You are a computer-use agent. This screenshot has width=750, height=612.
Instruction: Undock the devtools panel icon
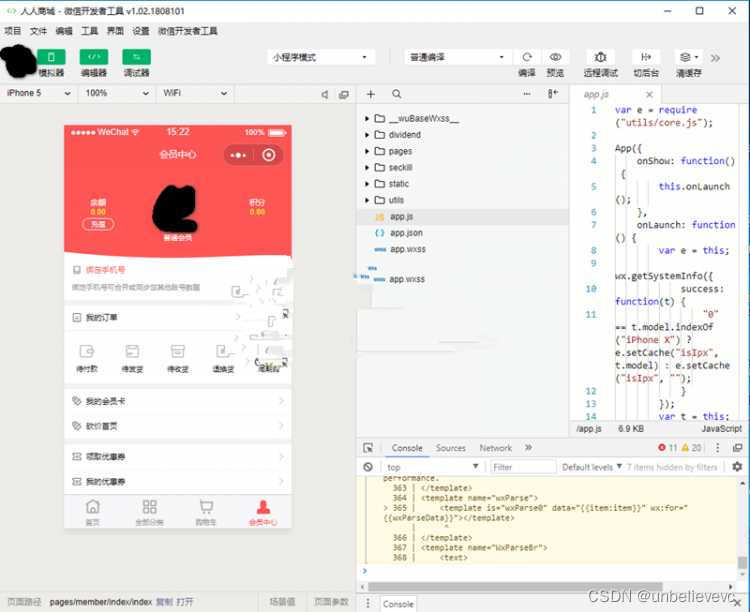(x=737, y=448)
